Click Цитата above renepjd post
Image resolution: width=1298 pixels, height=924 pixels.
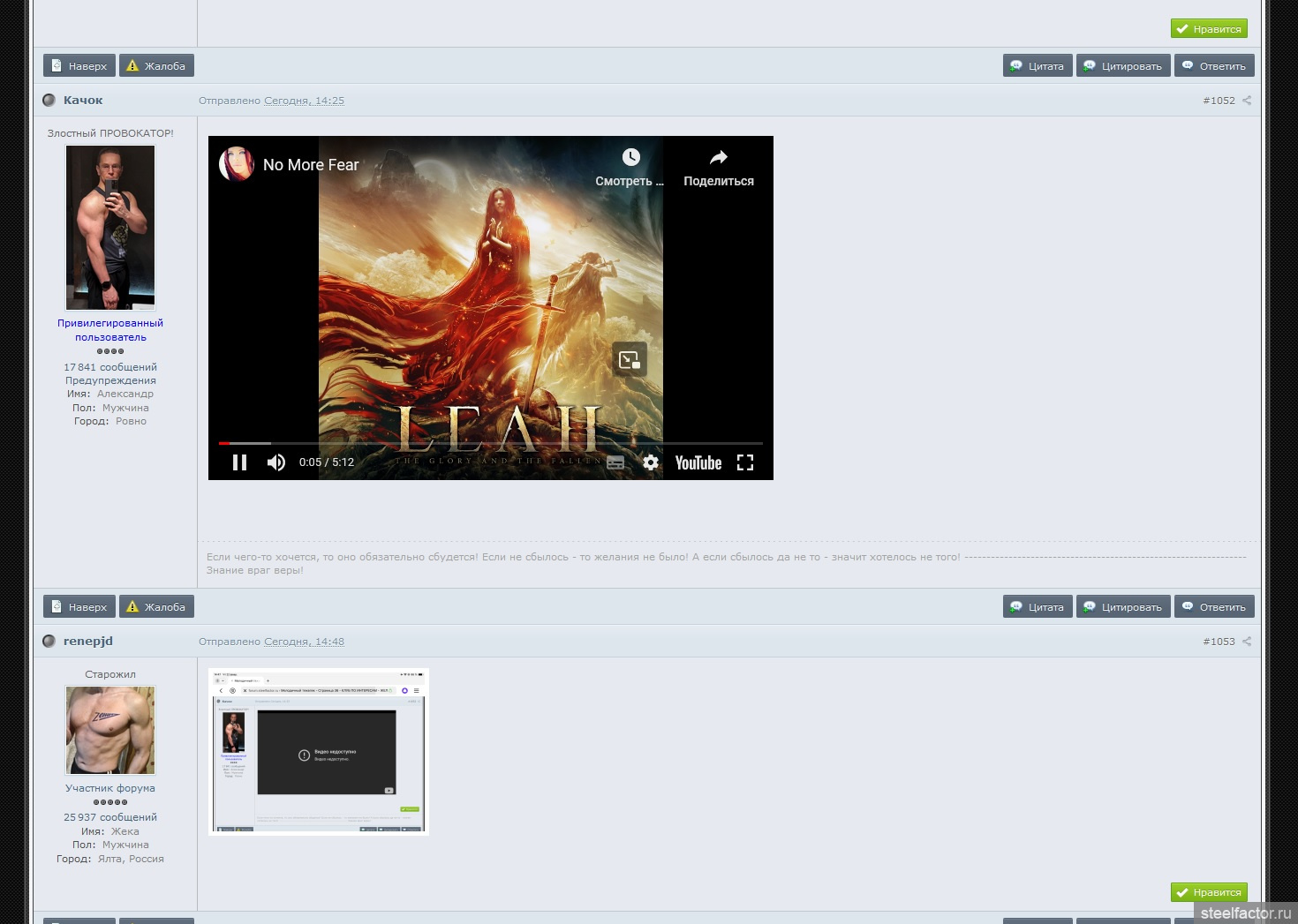[1038, 606]
